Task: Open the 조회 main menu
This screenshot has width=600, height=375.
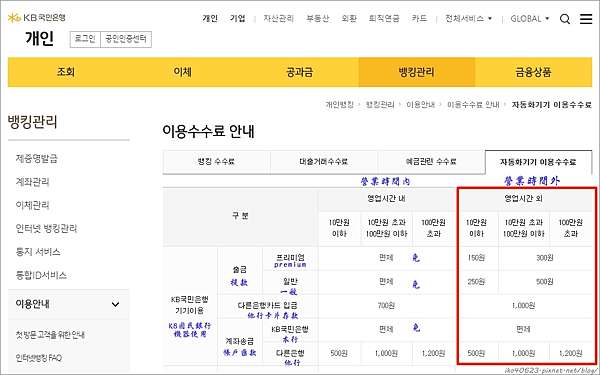Action: 66,72
